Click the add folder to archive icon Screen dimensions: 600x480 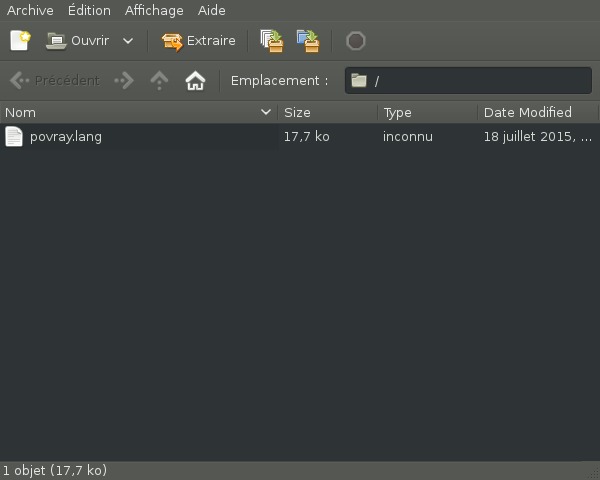[308, 41]
